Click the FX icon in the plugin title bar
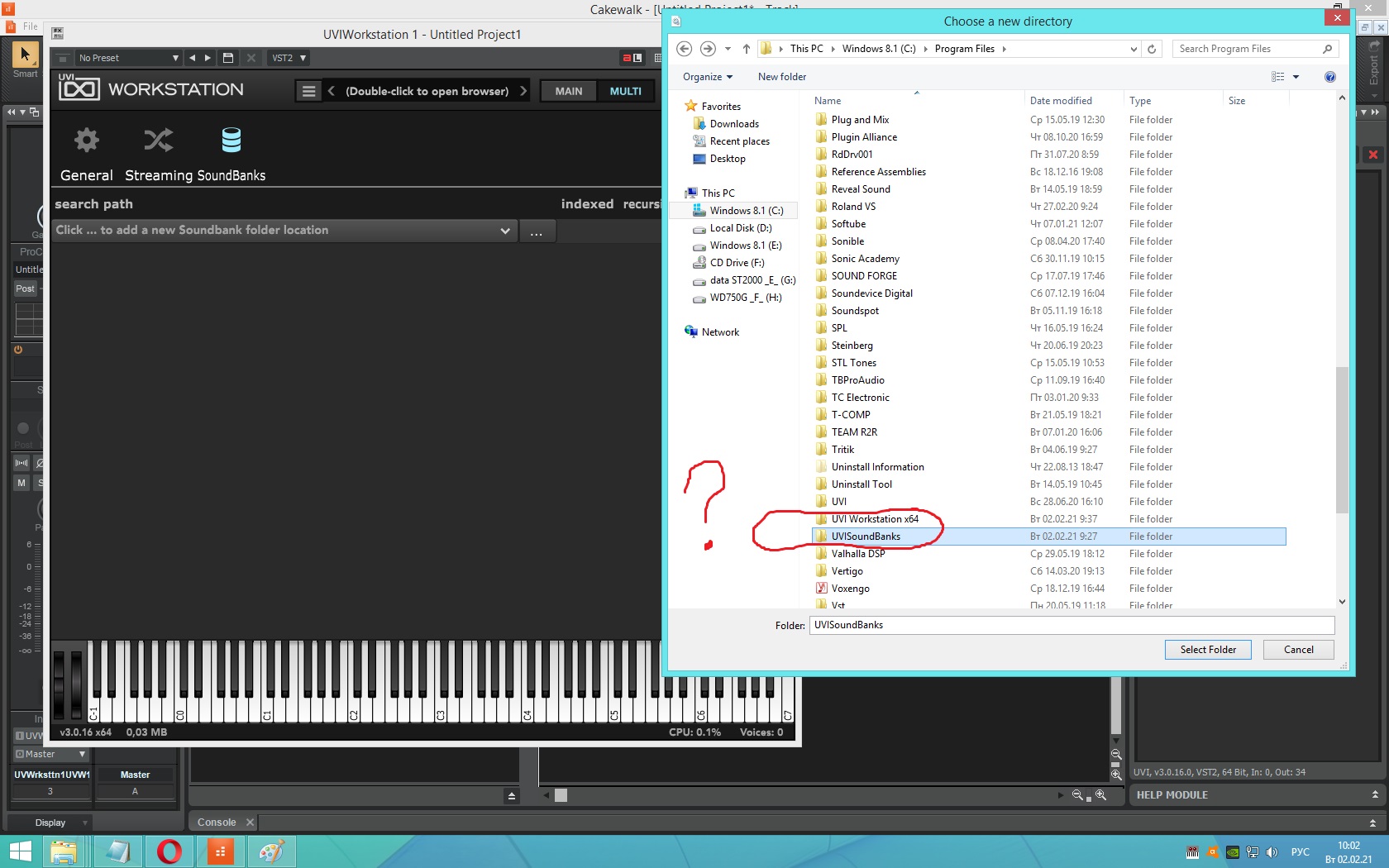The width and height of the screenshot is (1389, 868). coord(57,34)
